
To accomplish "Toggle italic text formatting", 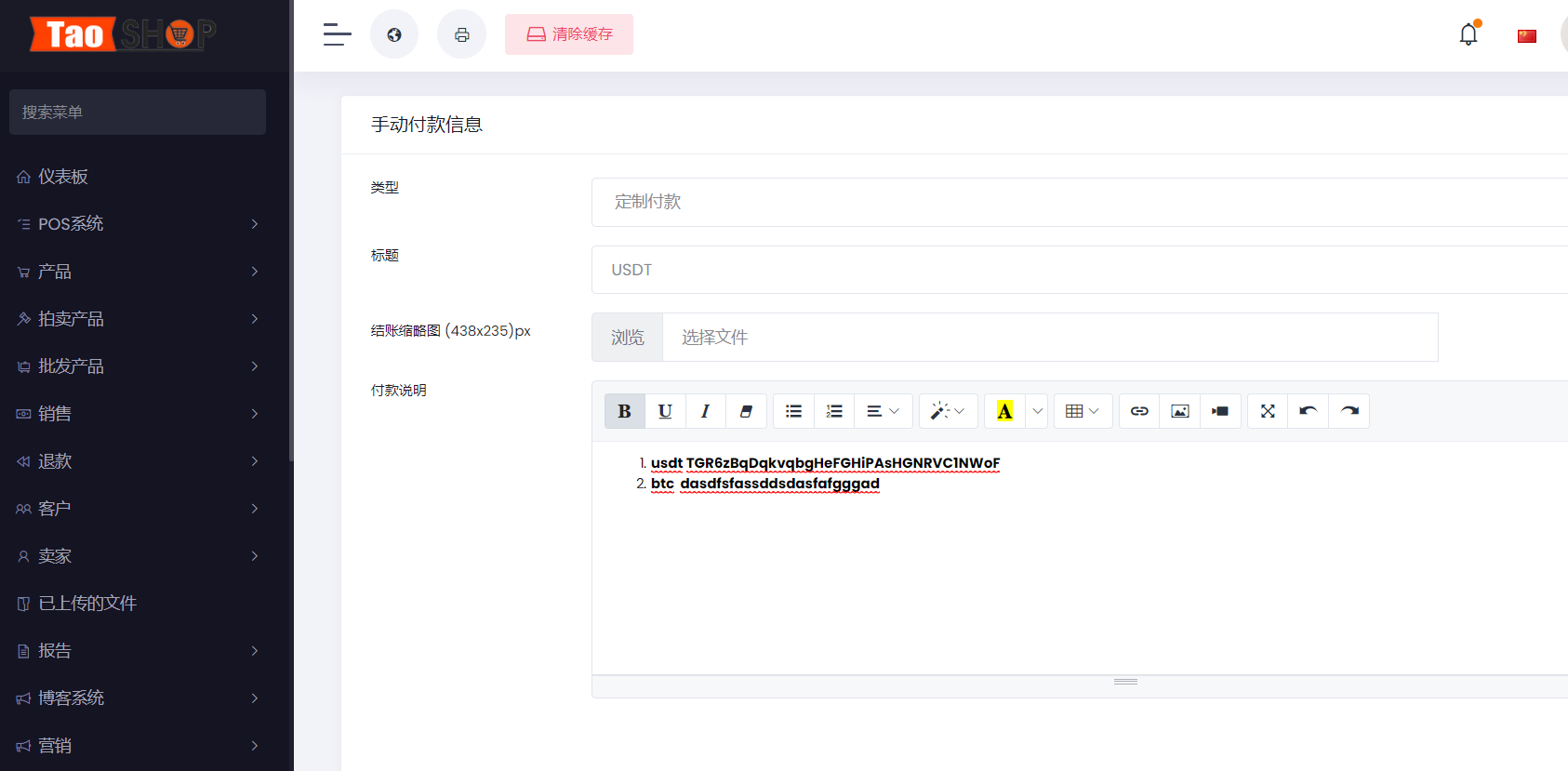I will pos(705,411).
